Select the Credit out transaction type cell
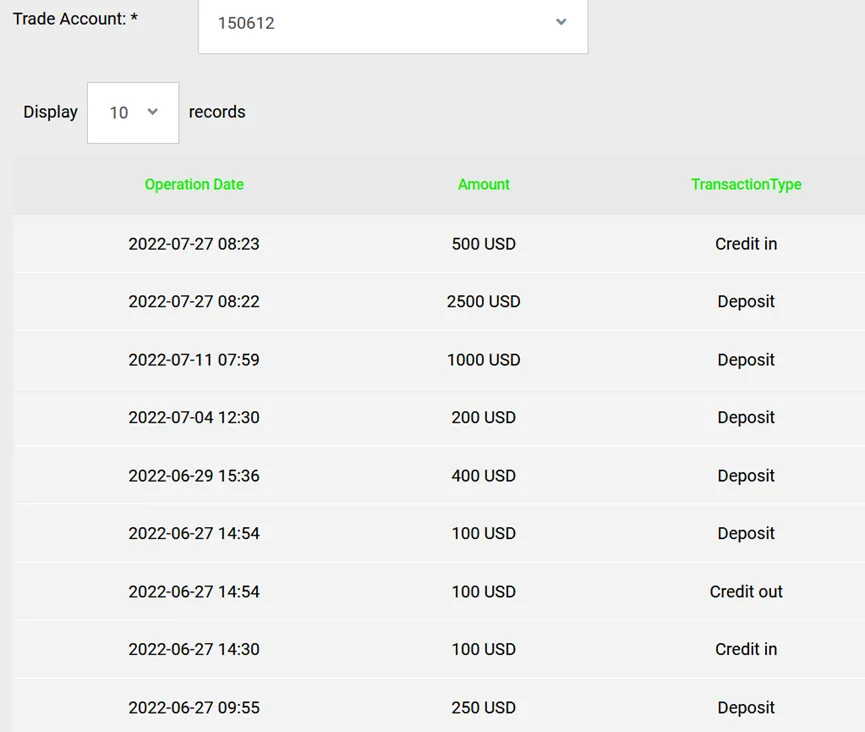 pos(746,591)
